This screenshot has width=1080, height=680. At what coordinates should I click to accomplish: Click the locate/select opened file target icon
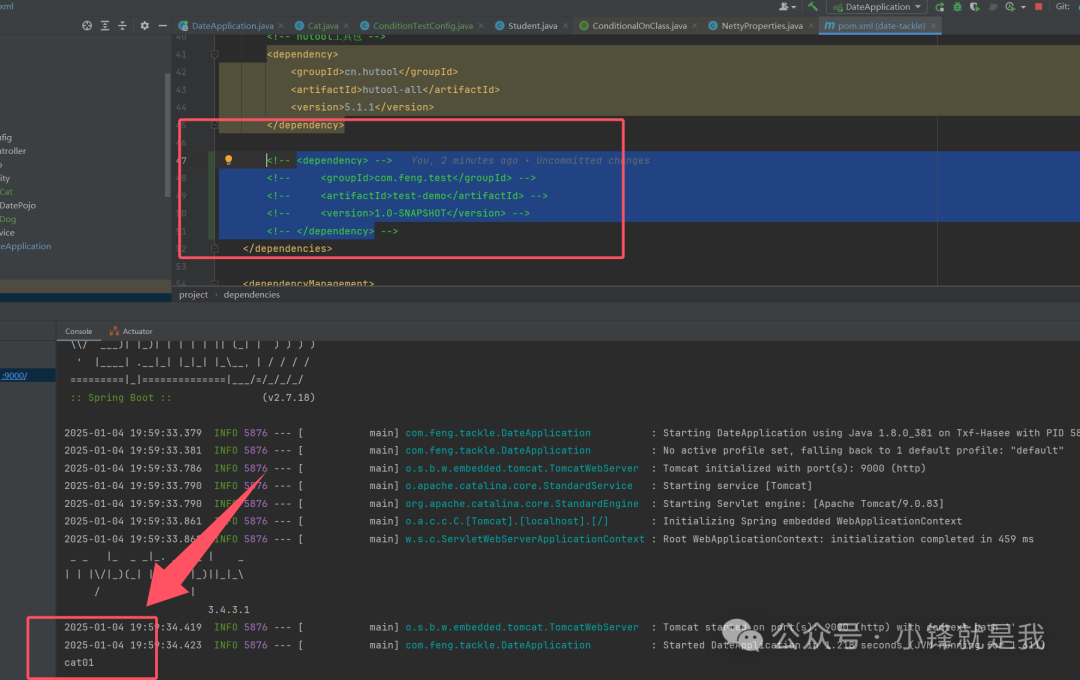click(87, 26)
